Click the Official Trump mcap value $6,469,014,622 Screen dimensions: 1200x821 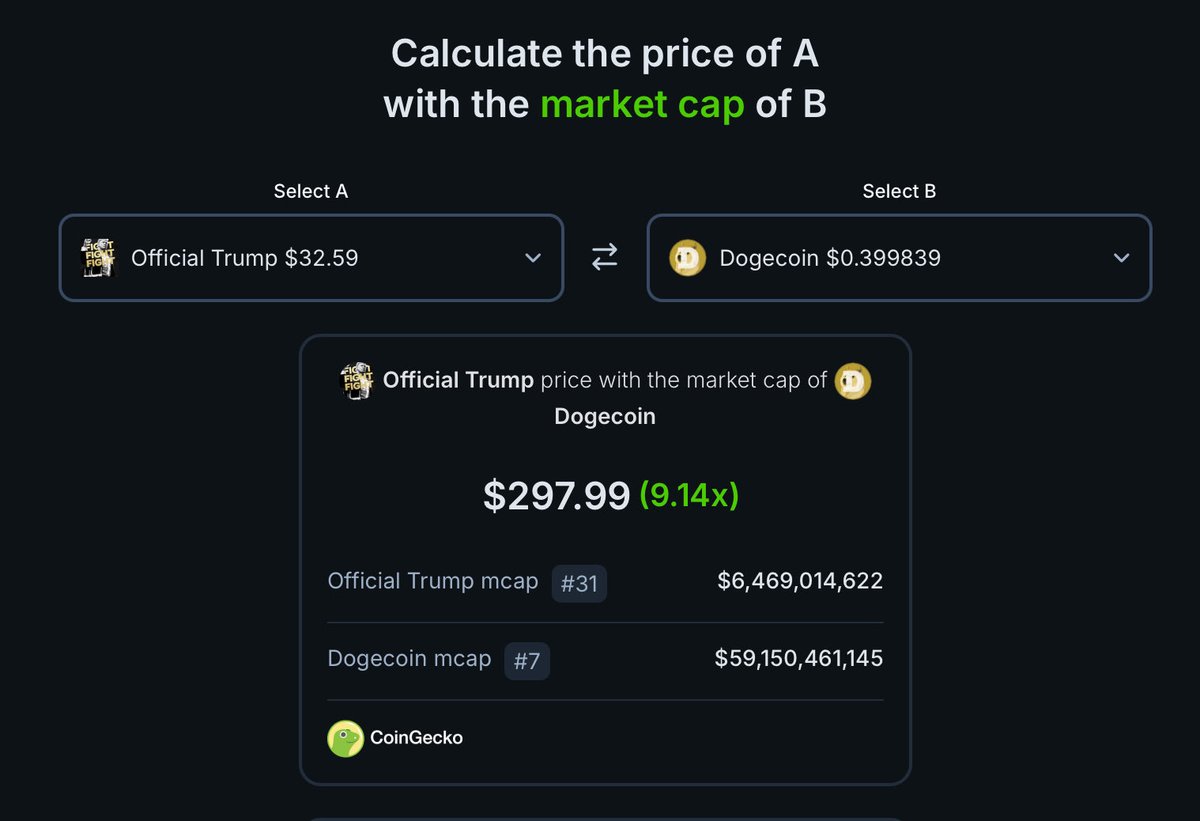click(800, 581)
